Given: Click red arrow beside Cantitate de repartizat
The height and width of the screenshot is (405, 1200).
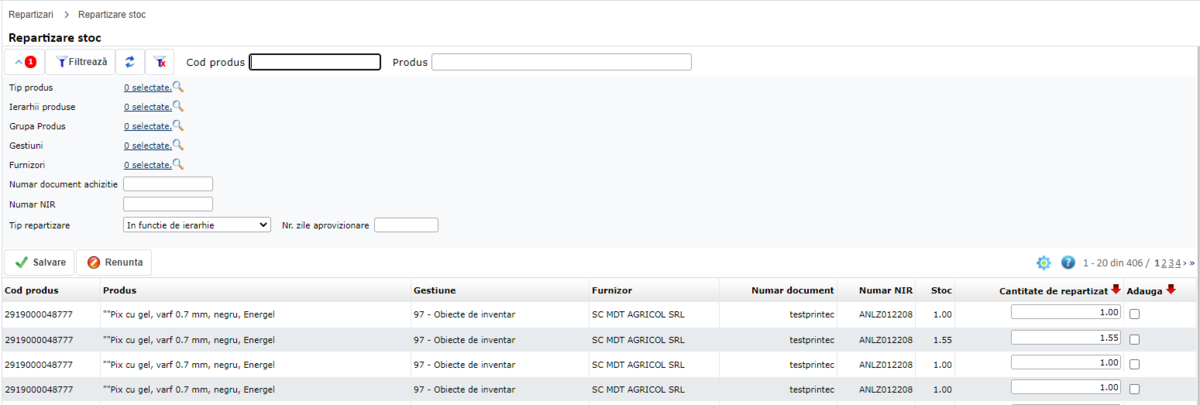Looking at the screenshot, I should (x=1116, y=290).
